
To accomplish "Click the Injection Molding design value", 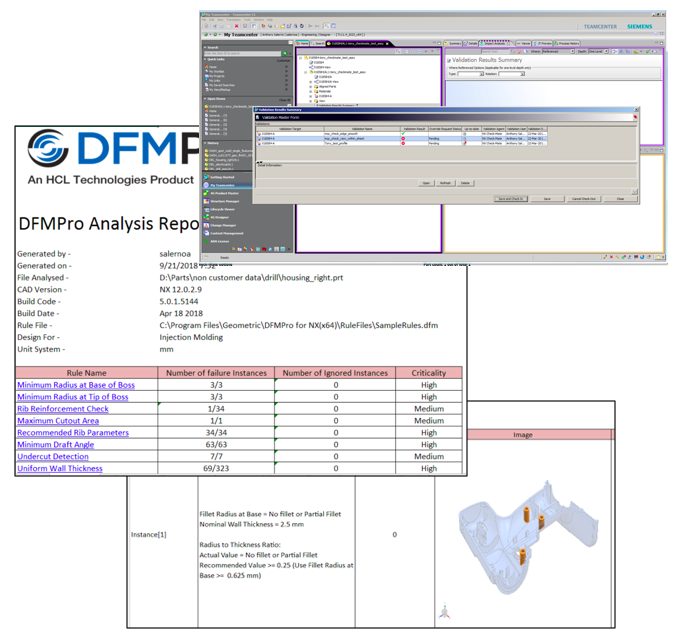I will [x=191, y=337].
